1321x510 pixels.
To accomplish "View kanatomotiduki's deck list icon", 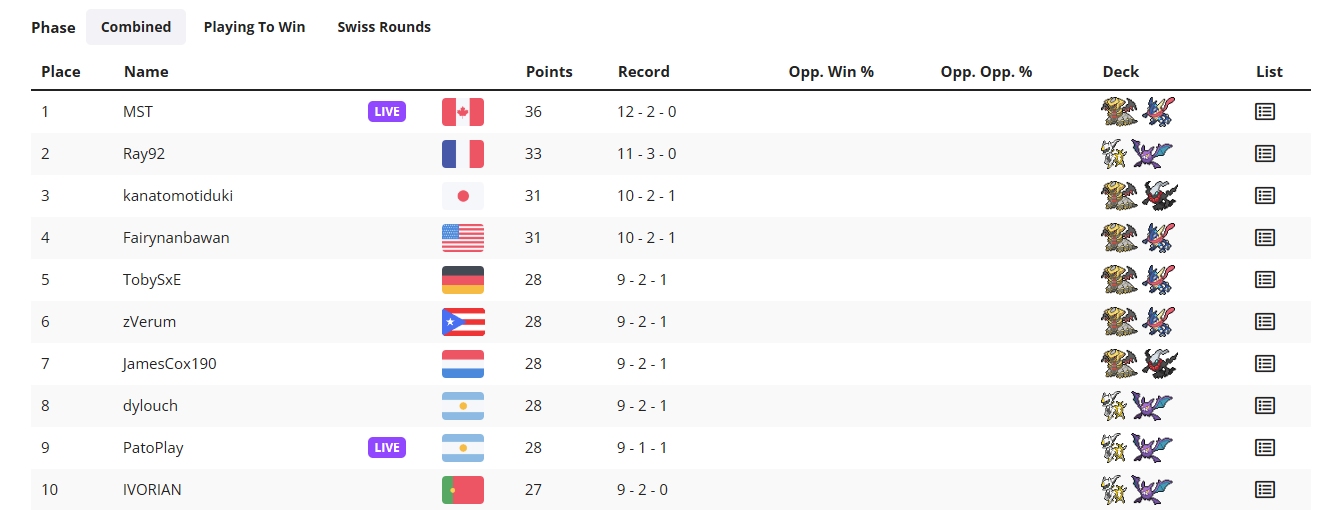I will [1264, 196].
